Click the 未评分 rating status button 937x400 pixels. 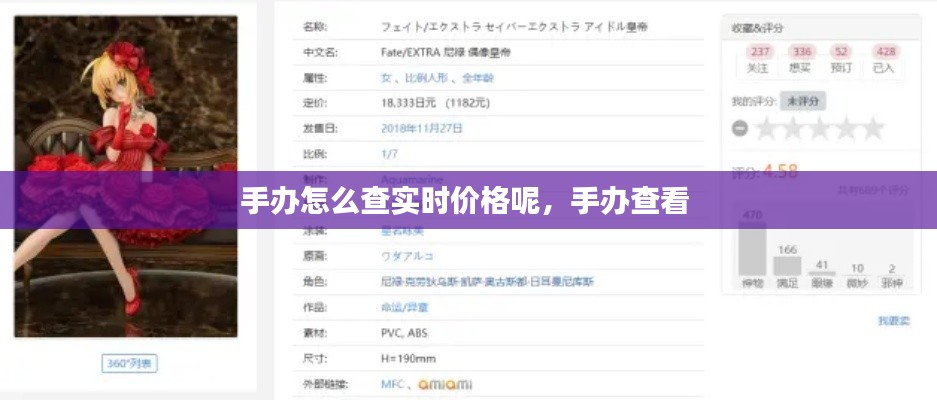(803, 101)
